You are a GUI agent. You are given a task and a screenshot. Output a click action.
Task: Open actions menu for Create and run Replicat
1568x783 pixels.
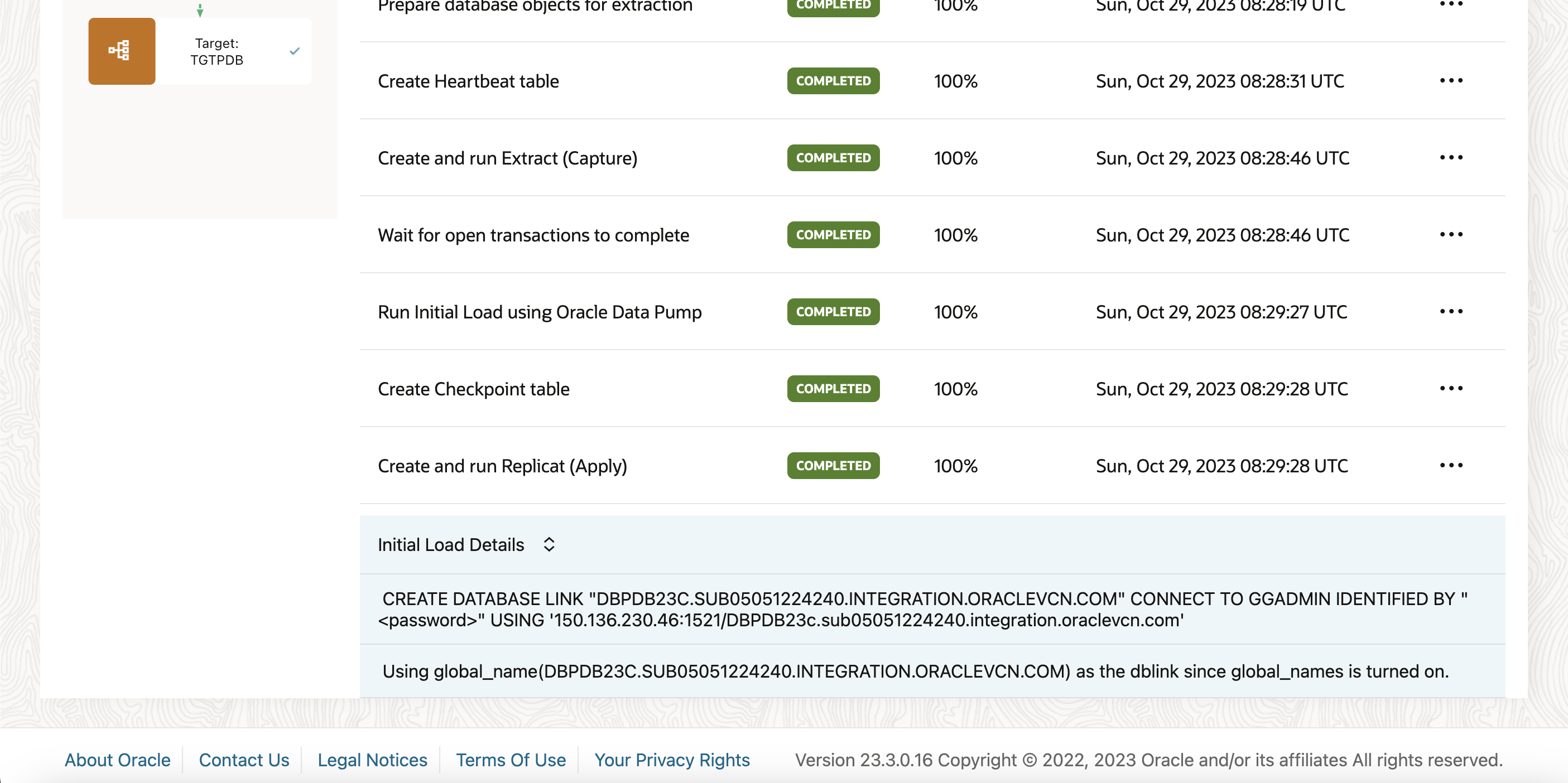(1450, 466)
